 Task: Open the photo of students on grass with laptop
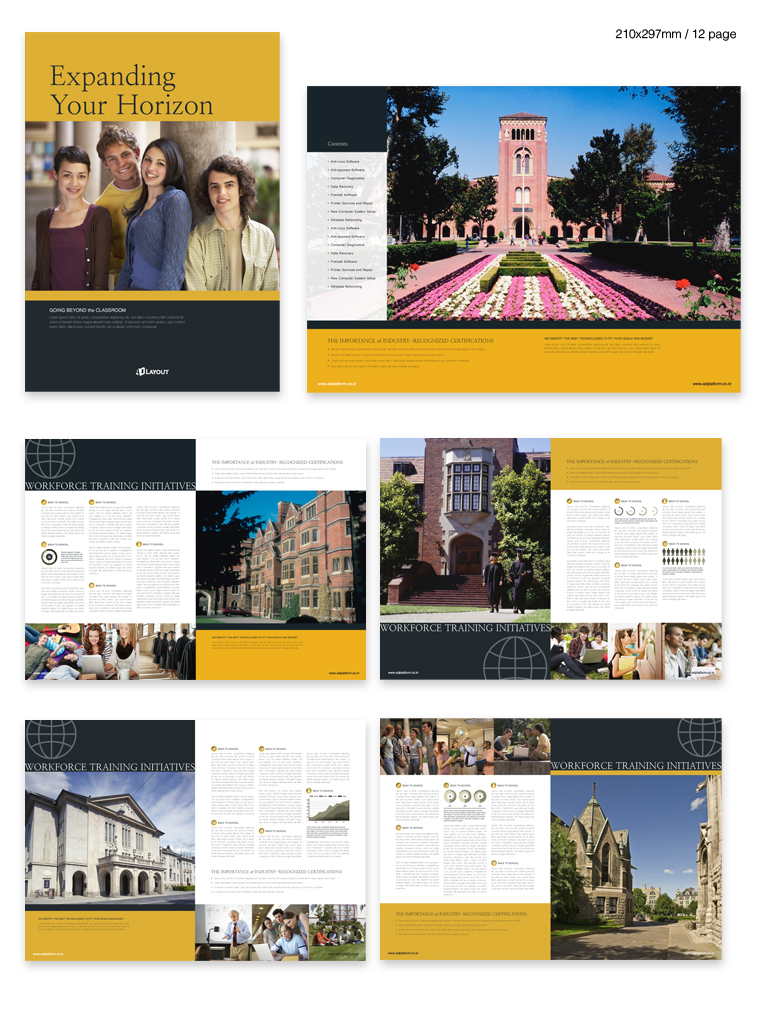pos(579,651)
